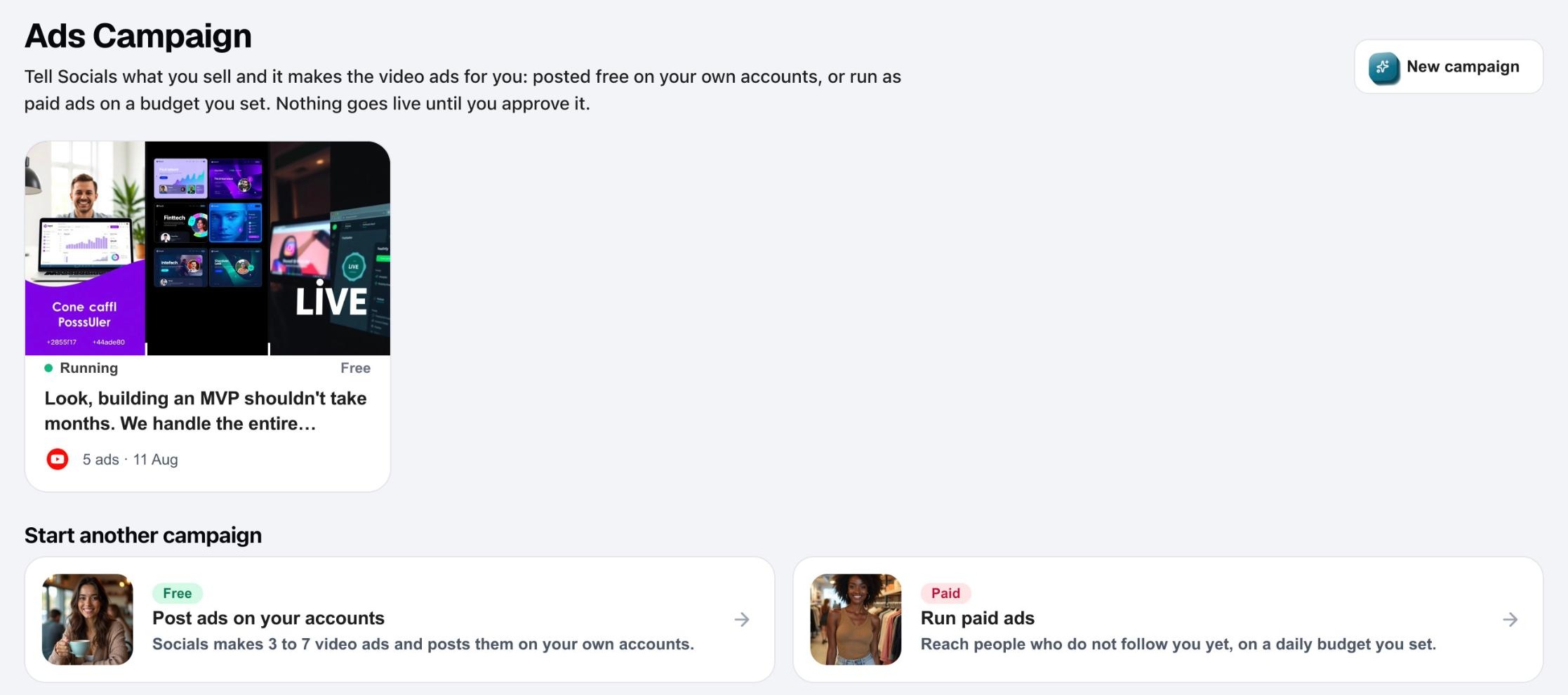Click the Running status label
This screenshot has width=1568, height=695.
tap(89, 368)
